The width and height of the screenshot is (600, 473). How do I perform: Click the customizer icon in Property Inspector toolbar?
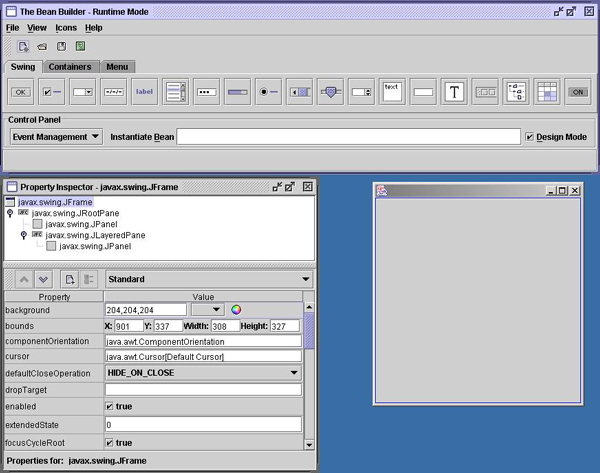(89, 279)
